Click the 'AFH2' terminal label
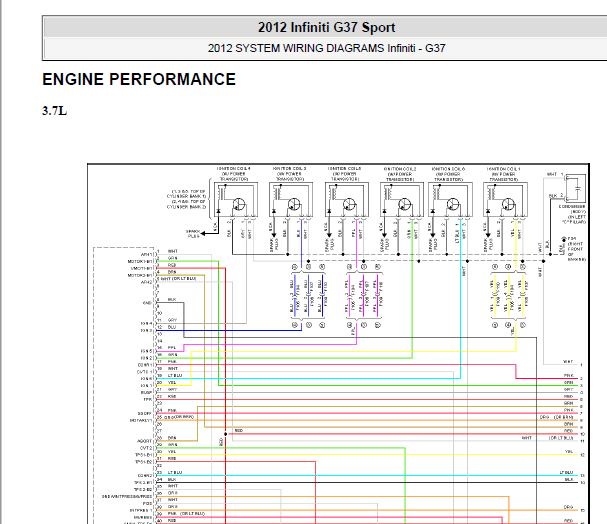This screenshot has width=607, height=524. (x=147, y=282)
